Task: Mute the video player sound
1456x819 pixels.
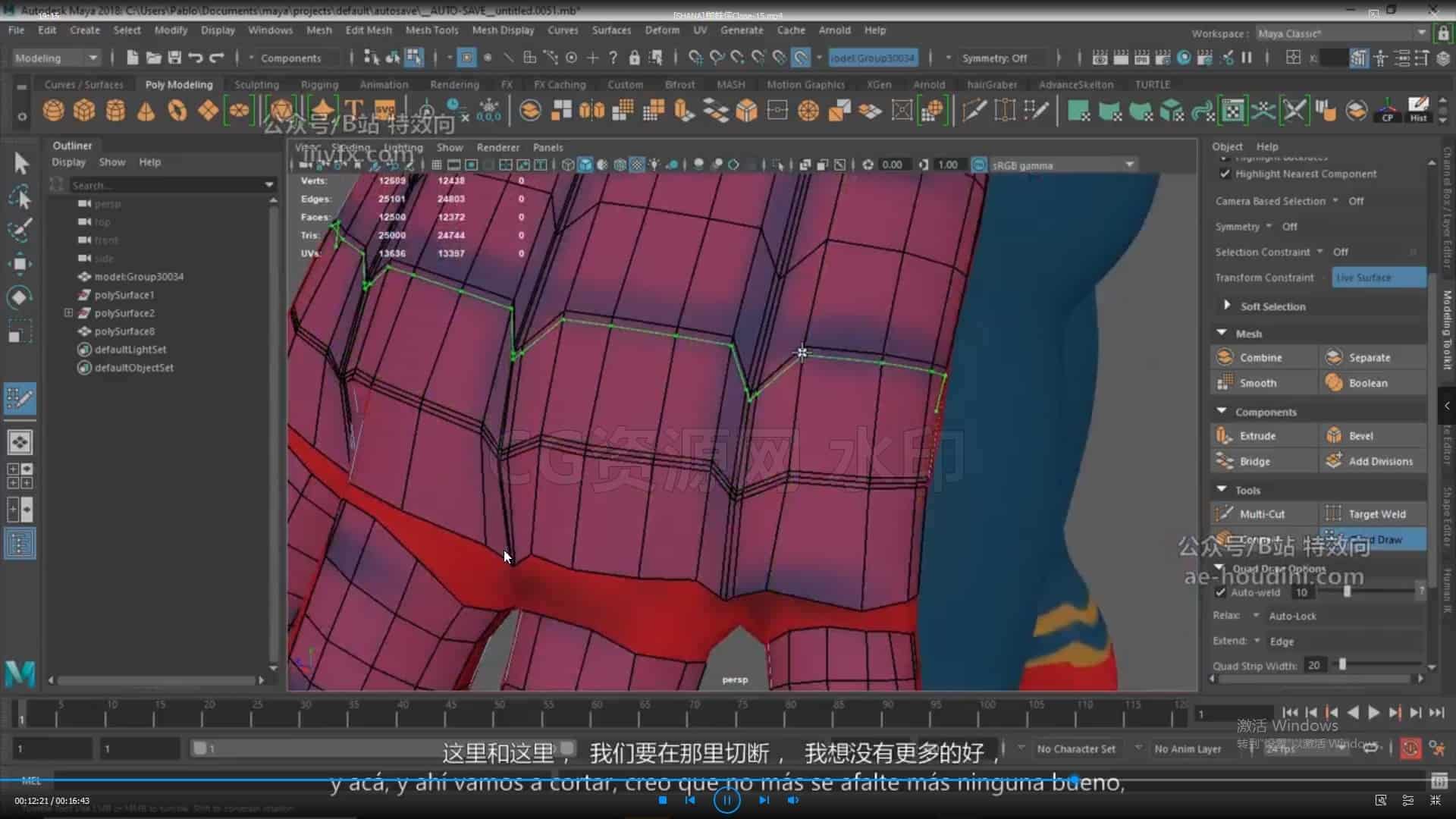Action: click(792, 800)
